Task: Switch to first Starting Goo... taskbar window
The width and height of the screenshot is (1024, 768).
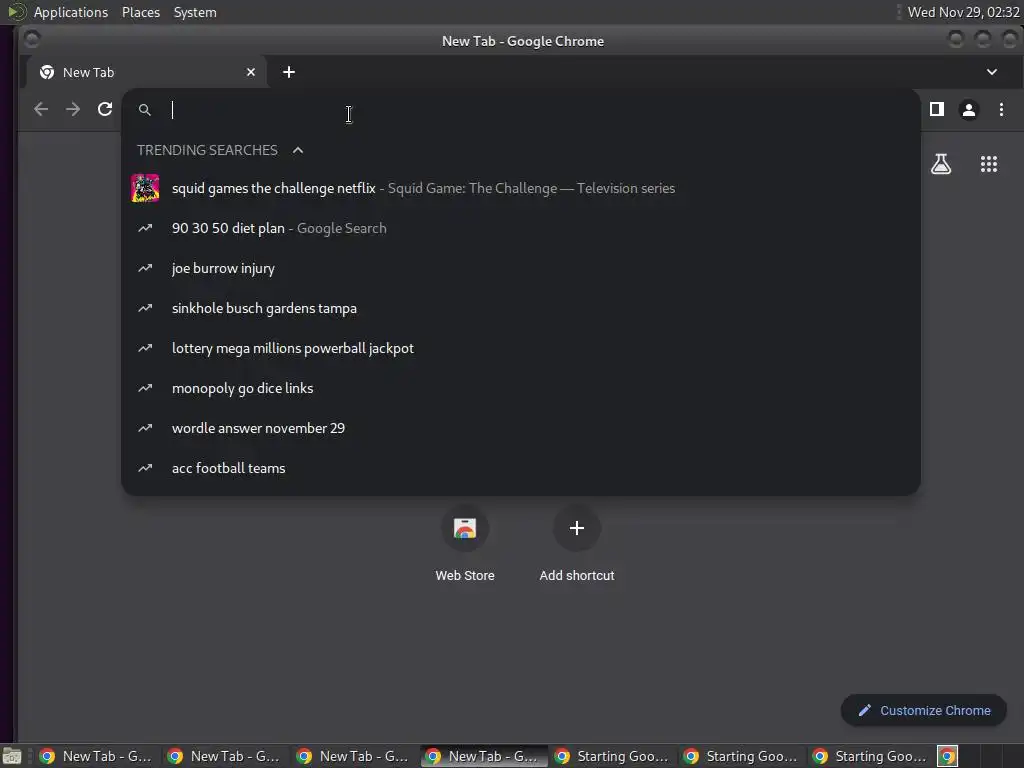Action: pos(611,756)
